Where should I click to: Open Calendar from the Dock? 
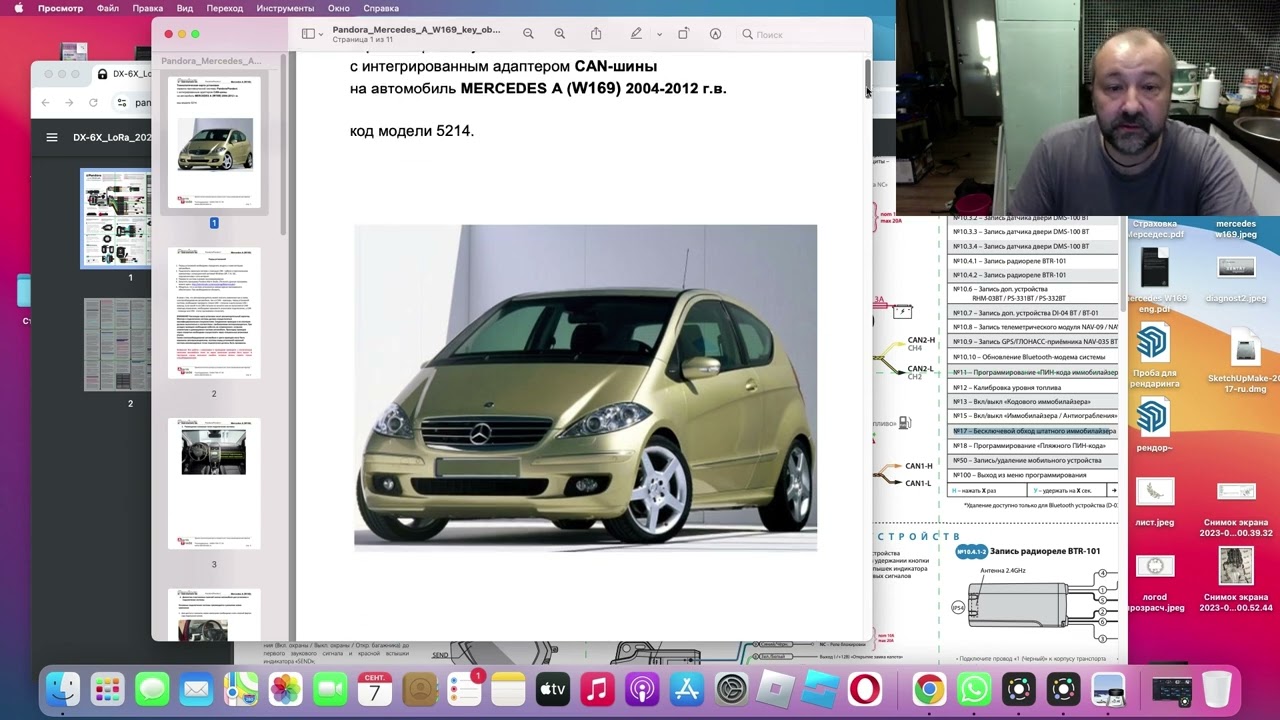click(x=374, y=689)
